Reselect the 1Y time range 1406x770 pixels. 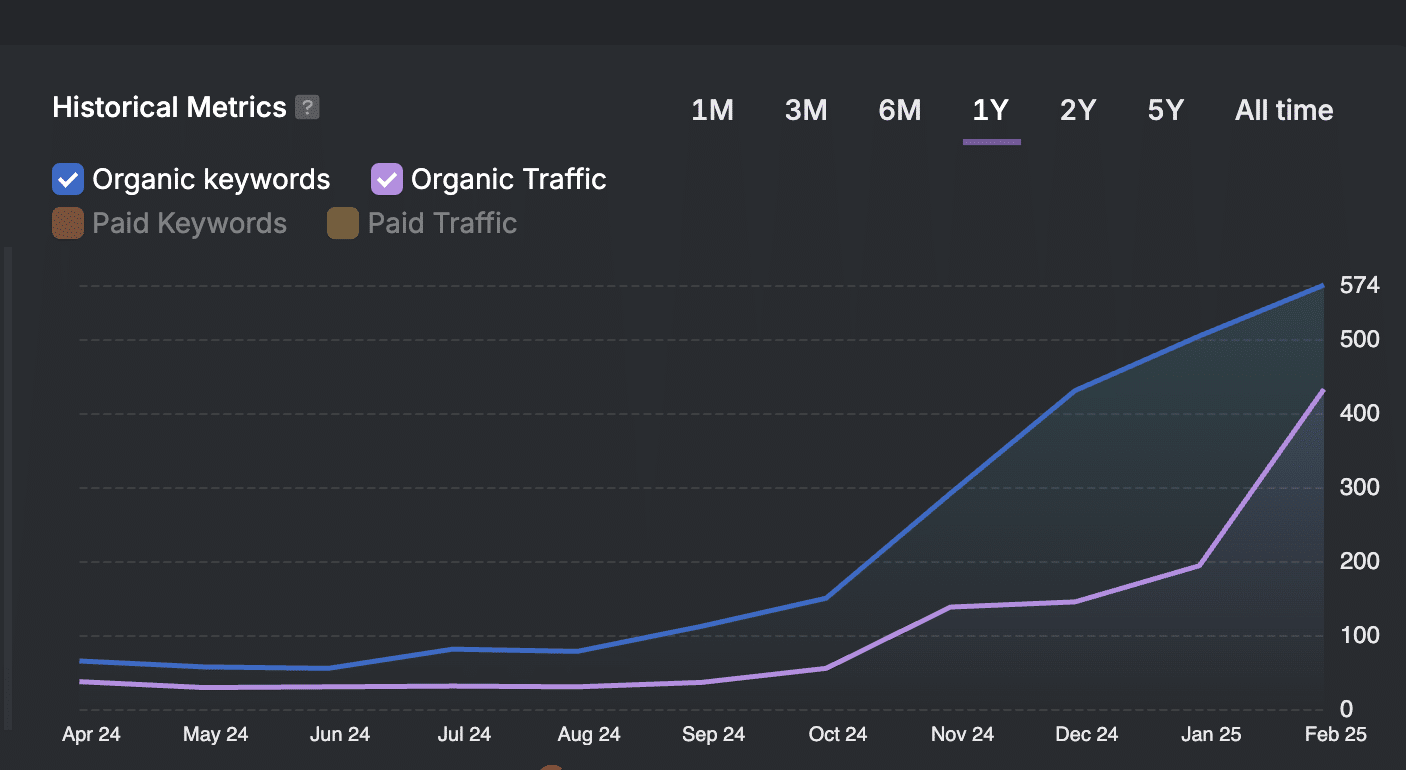click(990, 110)
